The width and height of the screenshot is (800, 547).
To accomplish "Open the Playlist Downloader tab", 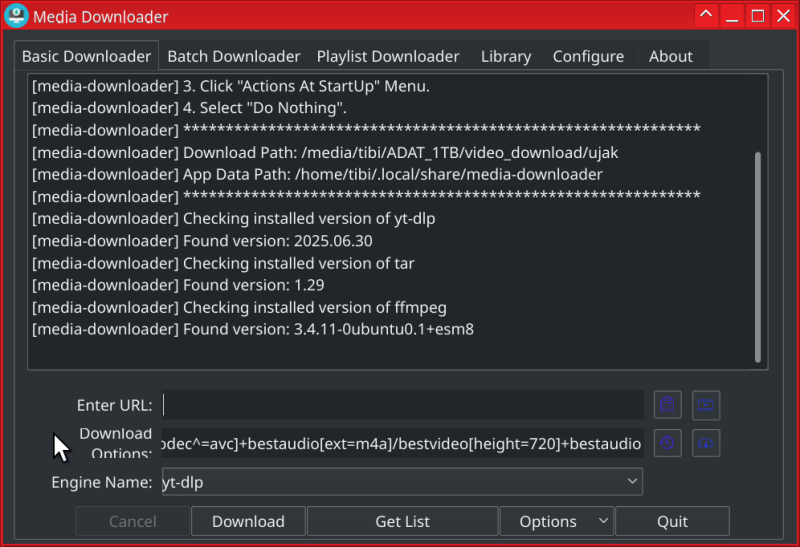I will (x=388, y=56).
